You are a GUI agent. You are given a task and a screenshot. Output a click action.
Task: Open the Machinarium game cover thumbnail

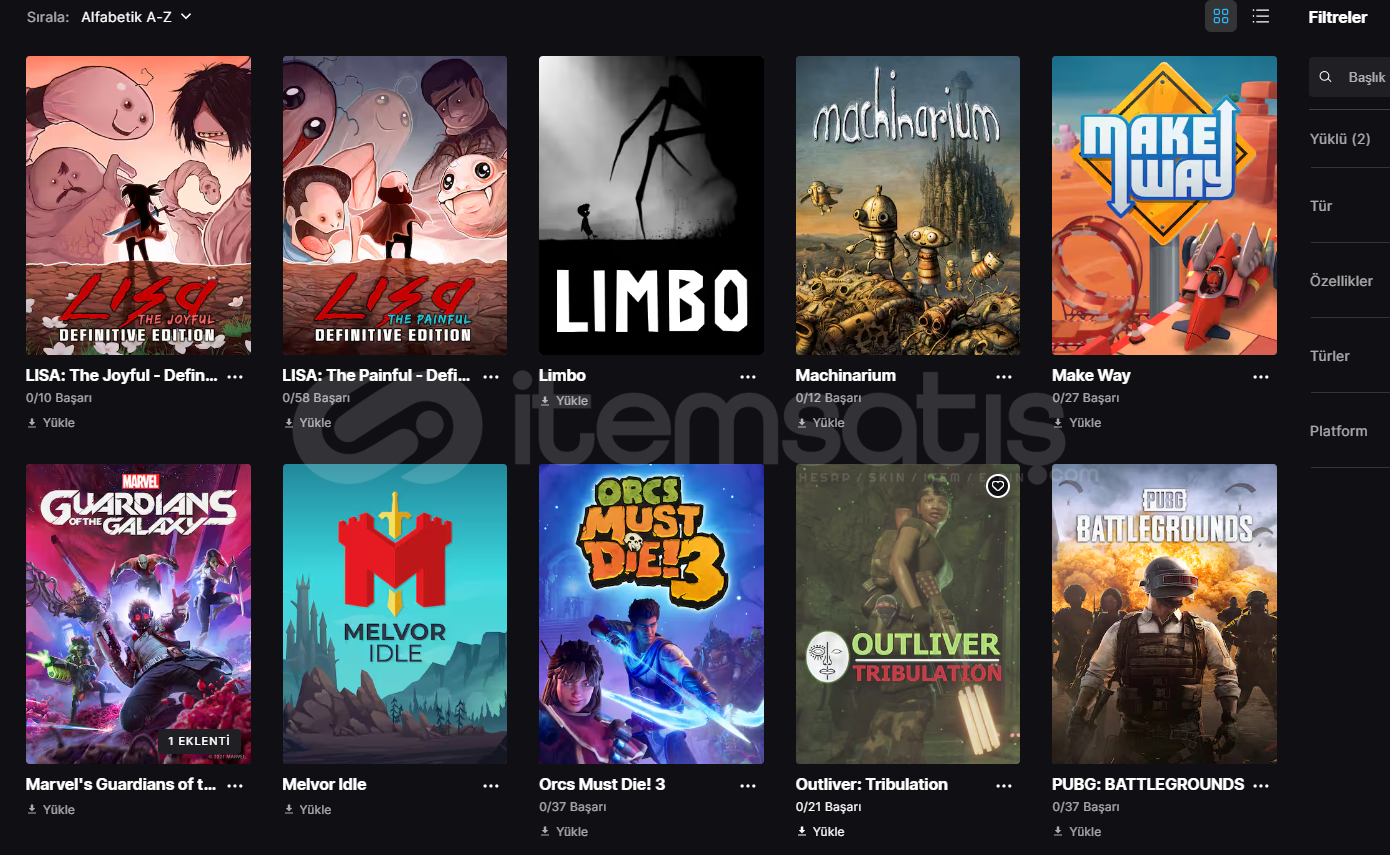[x=908, y=205]
